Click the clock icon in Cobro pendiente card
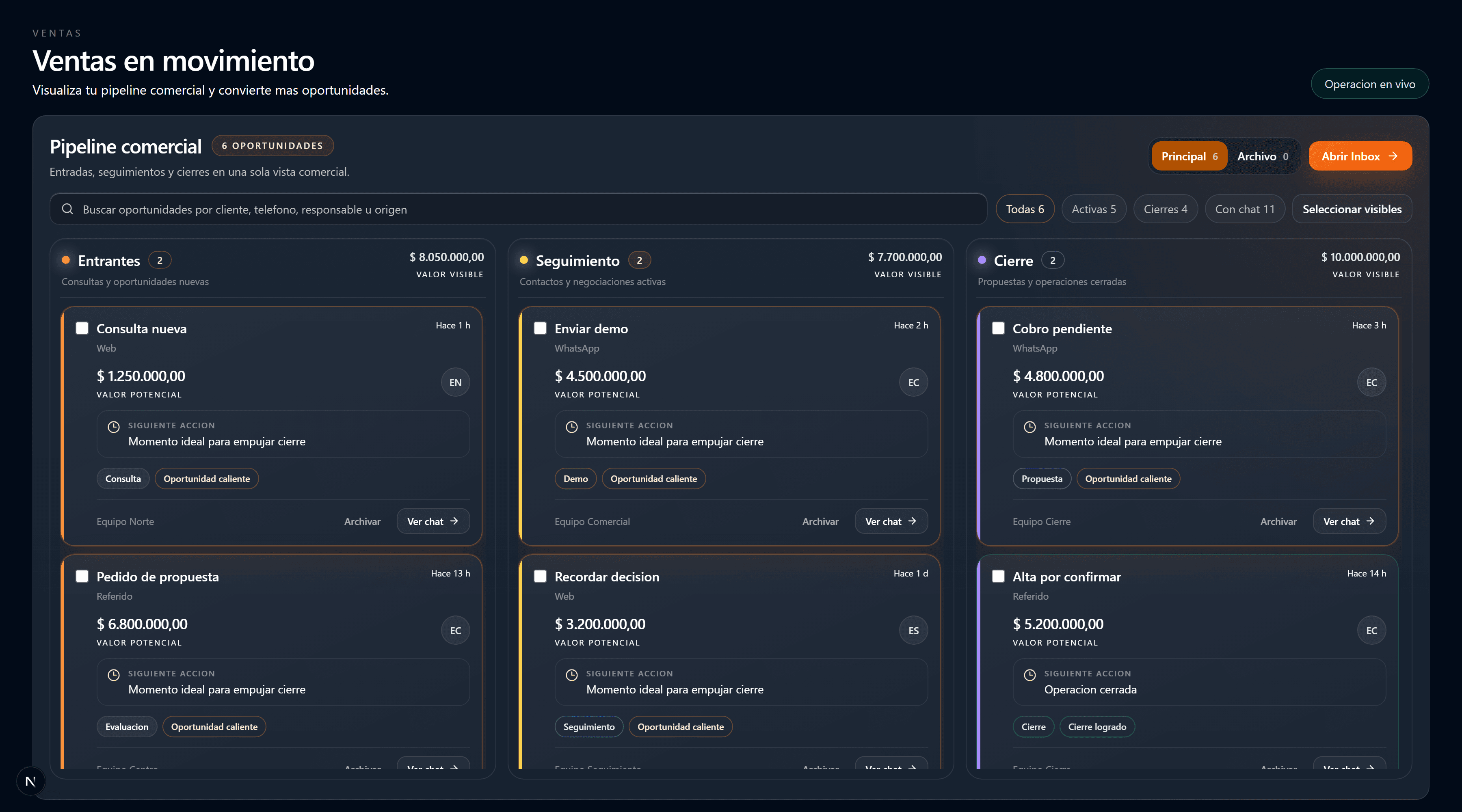 [x=1029, y=427]
